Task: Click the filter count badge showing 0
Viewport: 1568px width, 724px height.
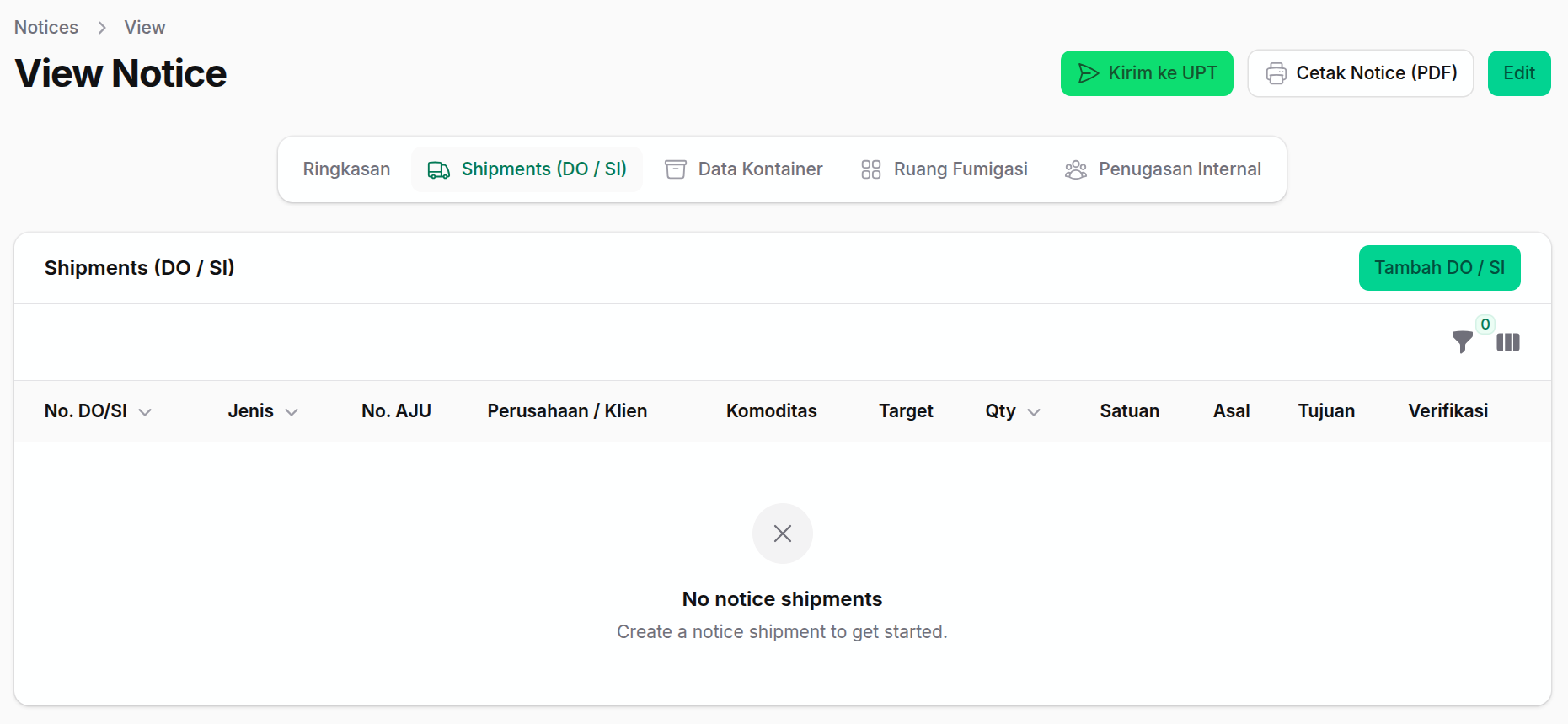Action: click(1485, 324)
